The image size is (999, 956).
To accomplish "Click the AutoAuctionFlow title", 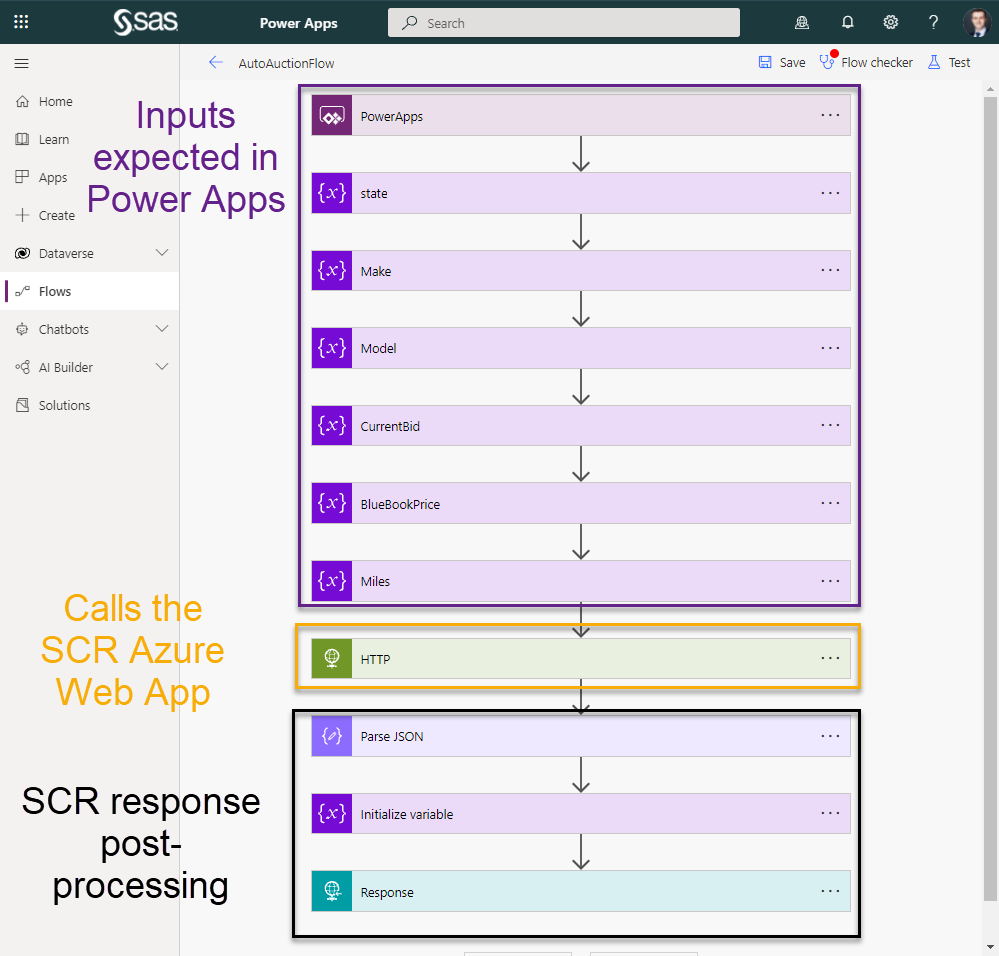I will coord(286,63).
